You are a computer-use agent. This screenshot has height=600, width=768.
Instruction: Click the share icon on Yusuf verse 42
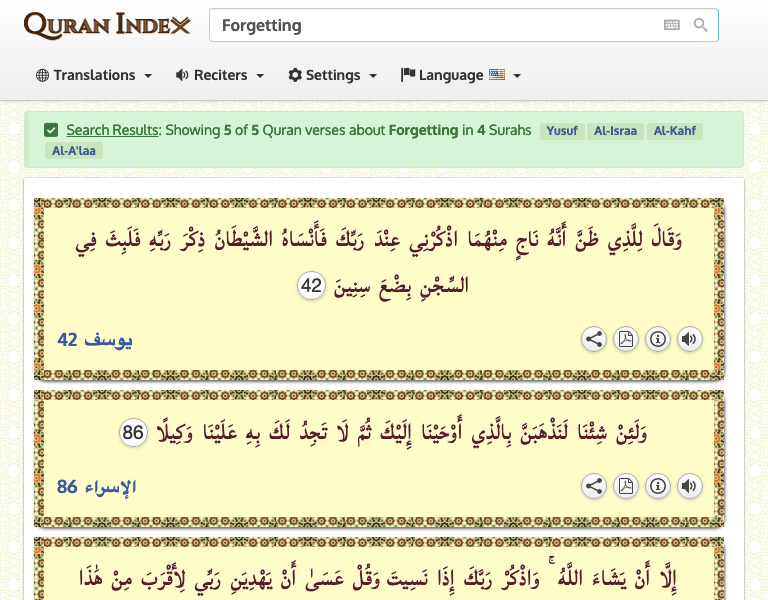594,339
